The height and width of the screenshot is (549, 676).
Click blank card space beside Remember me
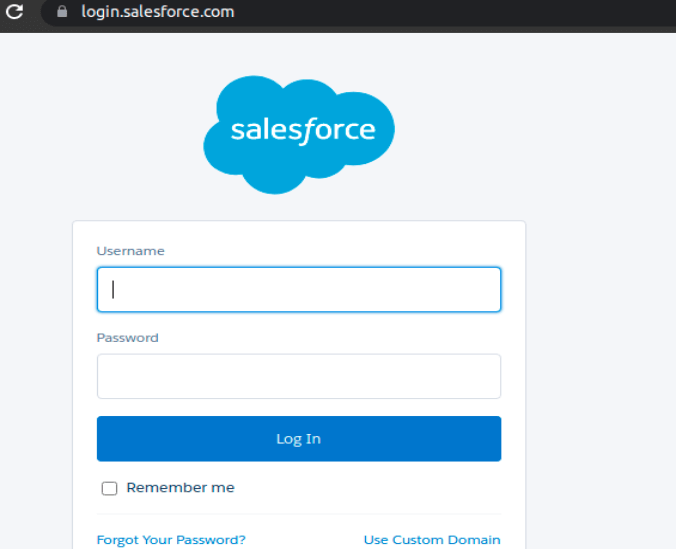[x=368, y=488]
